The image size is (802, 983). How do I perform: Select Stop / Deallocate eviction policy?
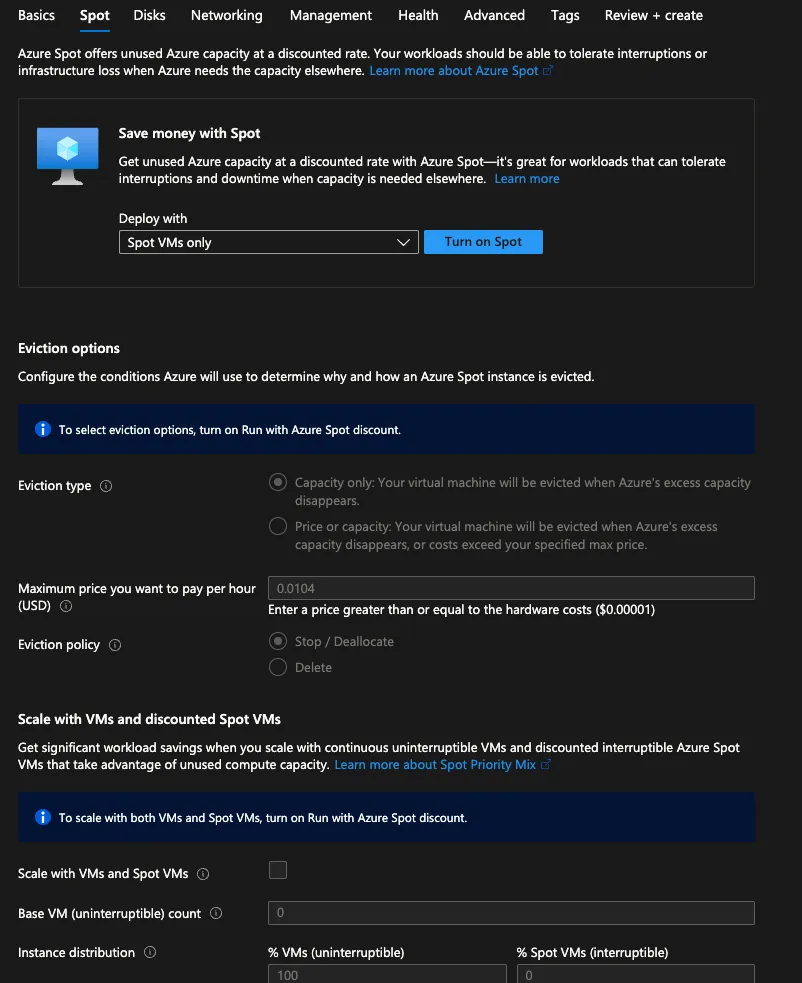[278, 641]
